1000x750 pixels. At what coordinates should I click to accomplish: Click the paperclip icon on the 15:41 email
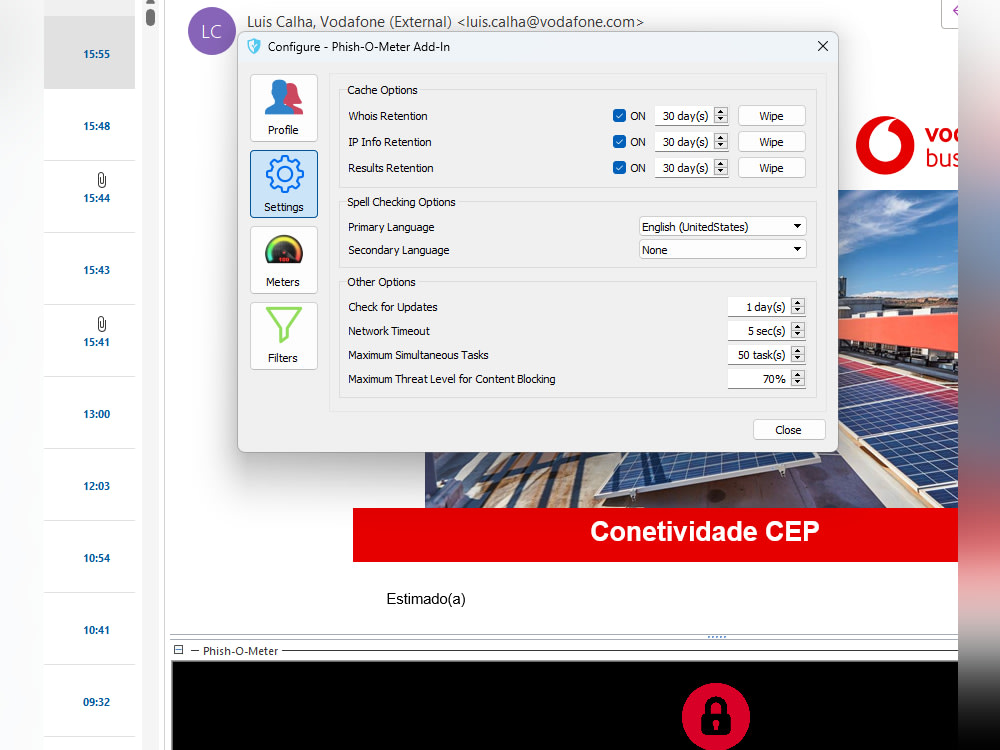click(101, 324)
